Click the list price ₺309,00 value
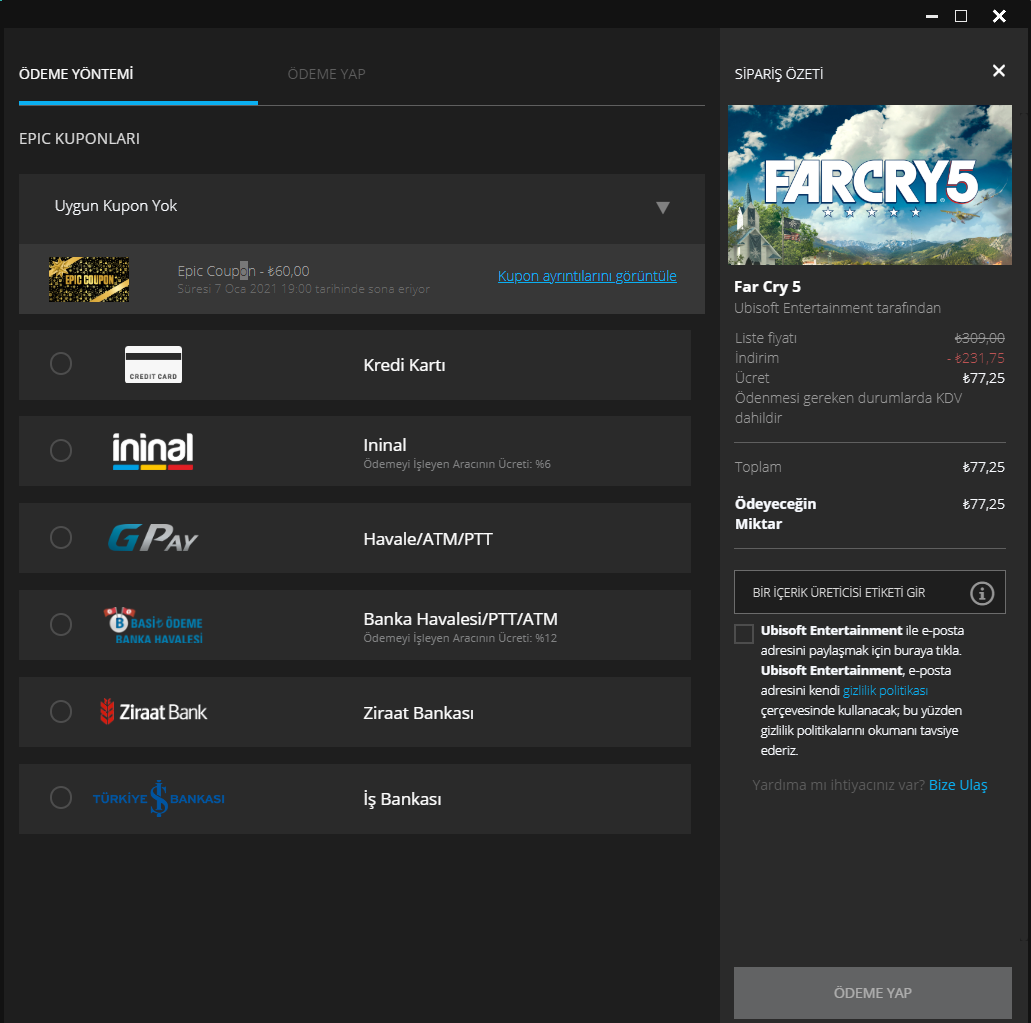Viewport: 1031px width, 1023px height. coord(980,338)
